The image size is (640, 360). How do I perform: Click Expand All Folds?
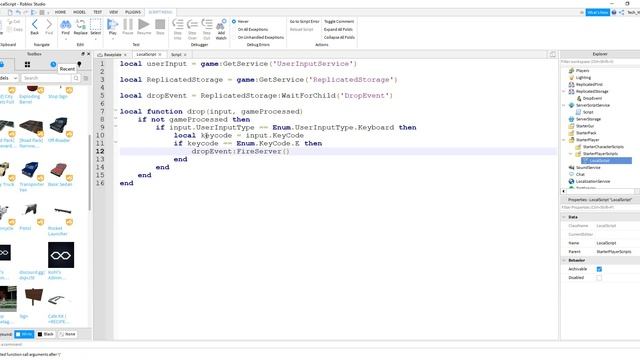click(x=338, y=29)
